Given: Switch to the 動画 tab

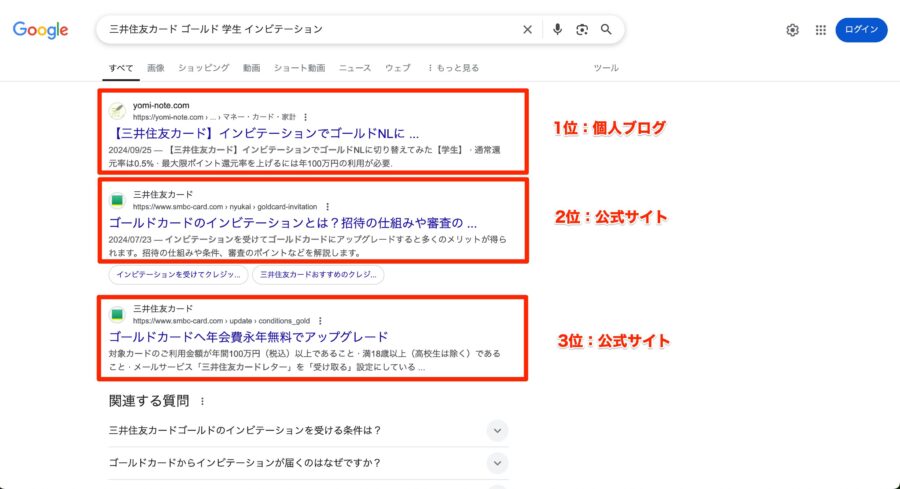Looking at the screenshot, I should point(251,68).
